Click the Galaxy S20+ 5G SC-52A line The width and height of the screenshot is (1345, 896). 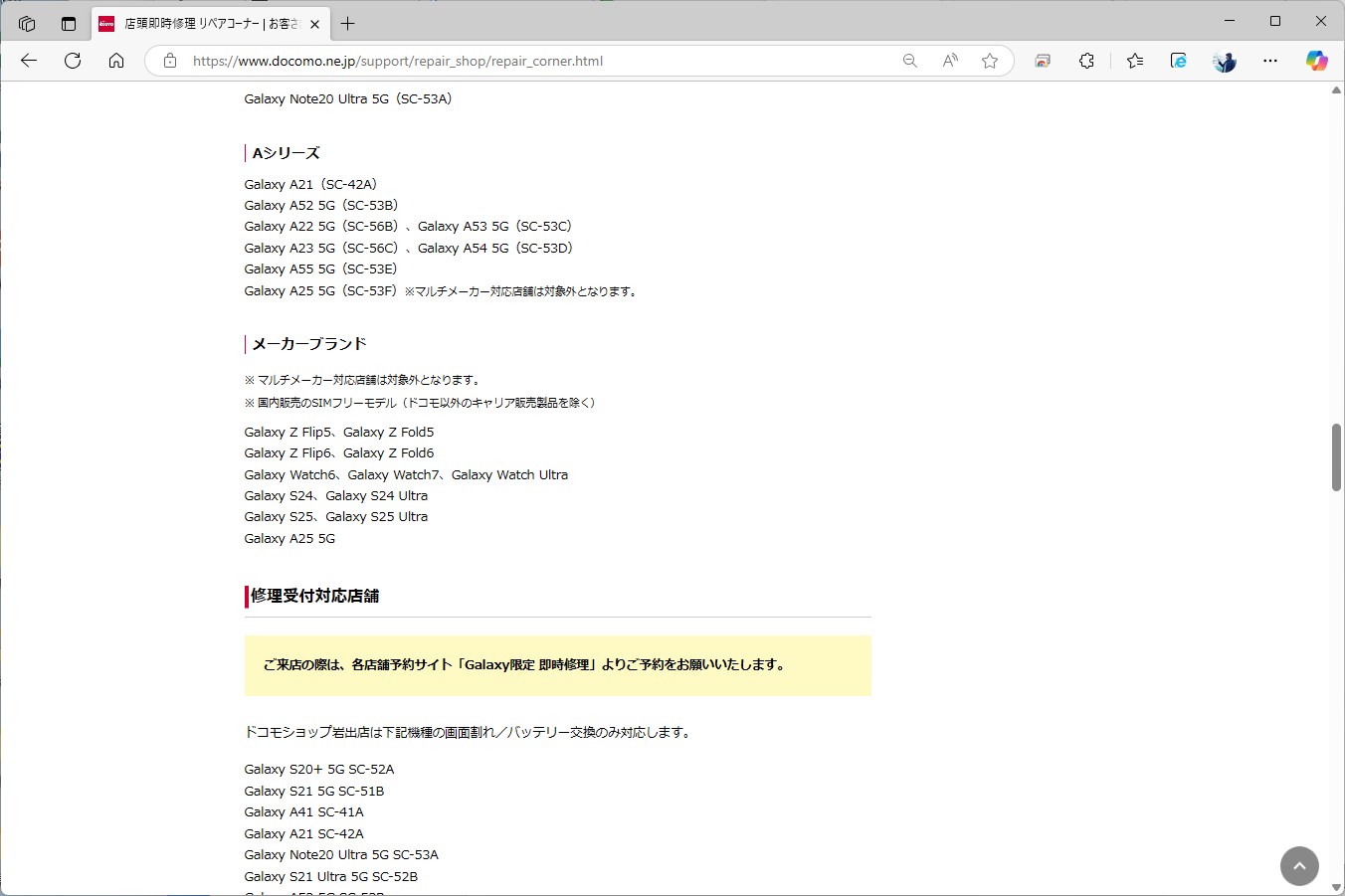coord(319,770)
